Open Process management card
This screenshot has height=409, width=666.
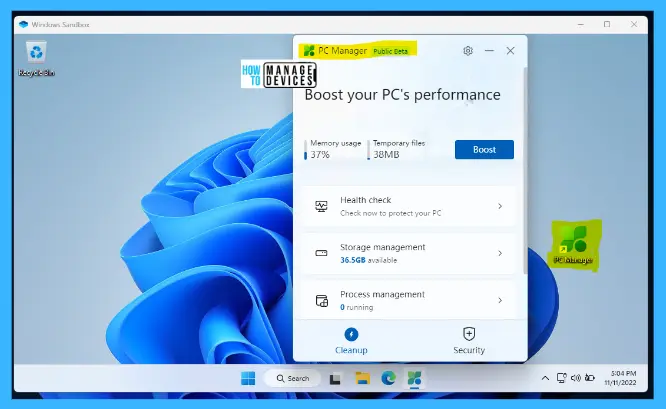[x=409, y=300]
